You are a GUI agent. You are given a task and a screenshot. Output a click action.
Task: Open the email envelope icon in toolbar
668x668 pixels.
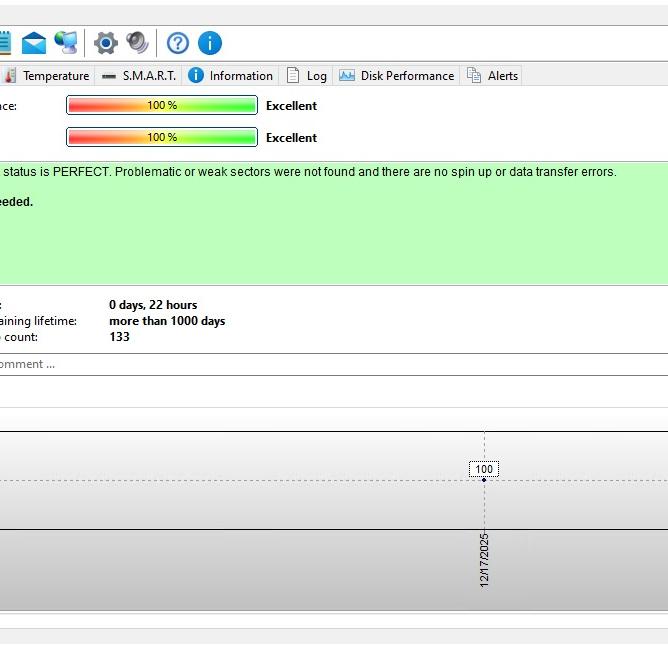pos(34,43)
